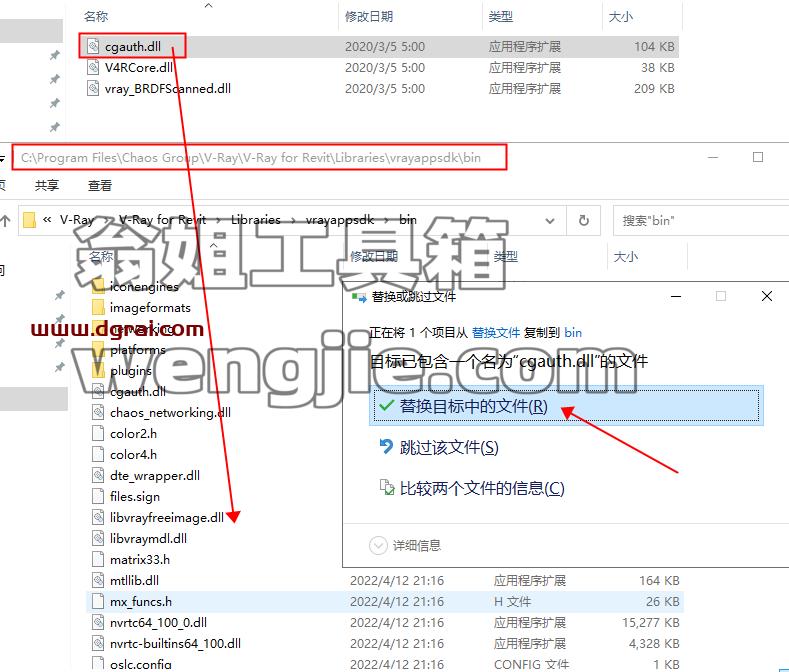
Task: Click the chaos_networking.dll file icon
Action: click(98, 413)
